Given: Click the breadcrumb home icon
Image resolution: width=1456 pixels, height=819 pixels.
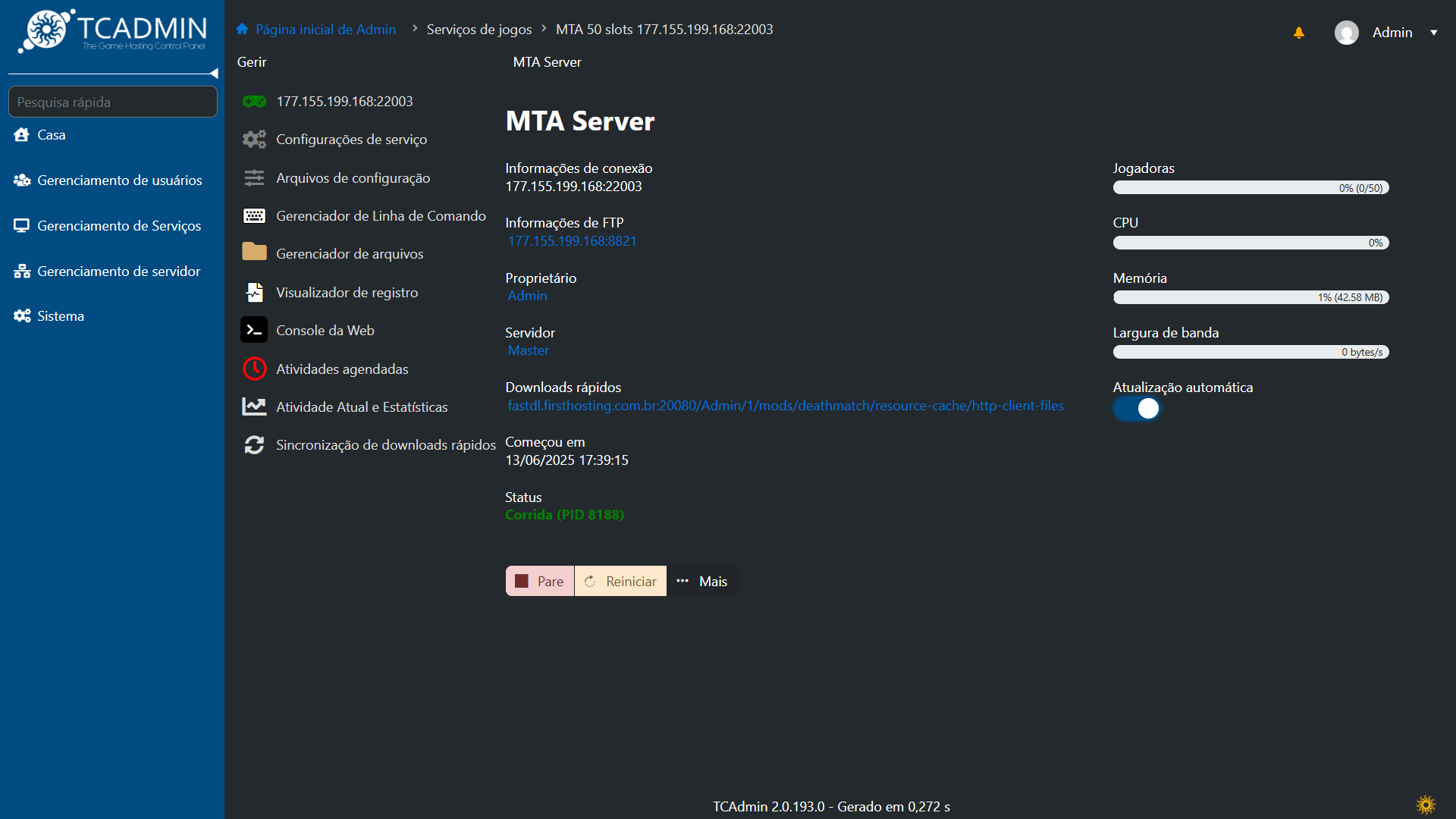Looking at the screenshot, I should coord(242,29).
